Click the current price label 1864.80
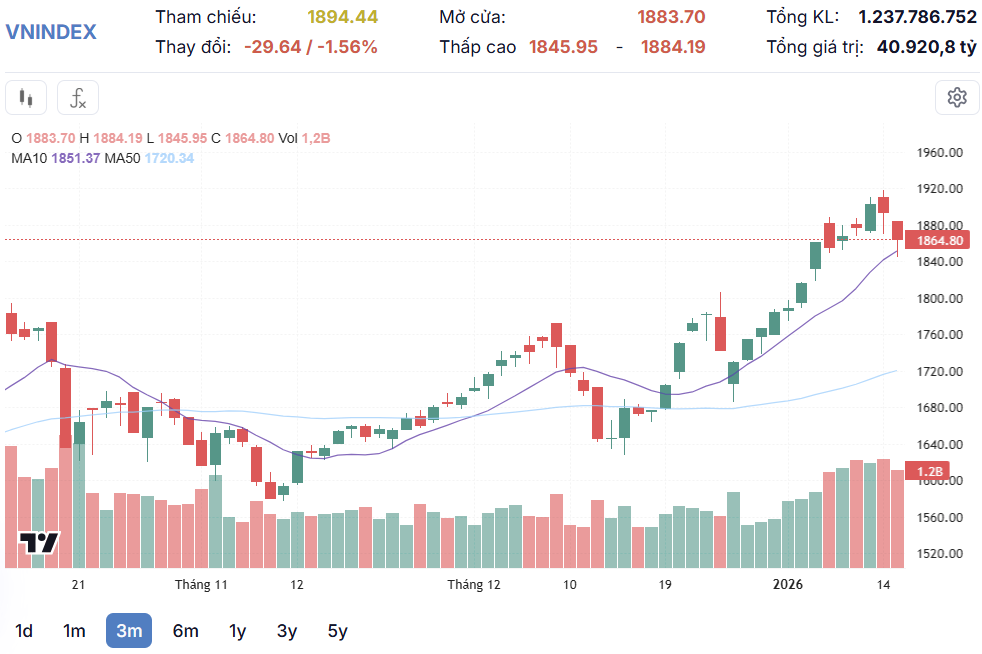This screenshot has height=654, width=982. click(x=940, y=240)
